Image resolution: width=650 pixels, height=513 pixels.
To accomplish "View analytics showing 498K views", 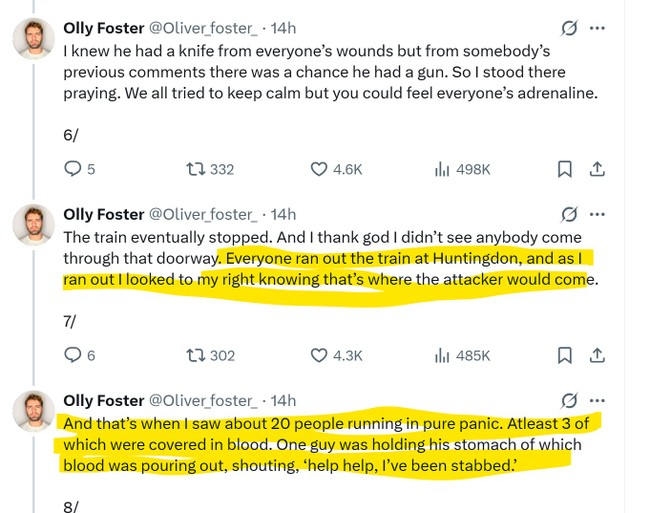I will 442,169.
